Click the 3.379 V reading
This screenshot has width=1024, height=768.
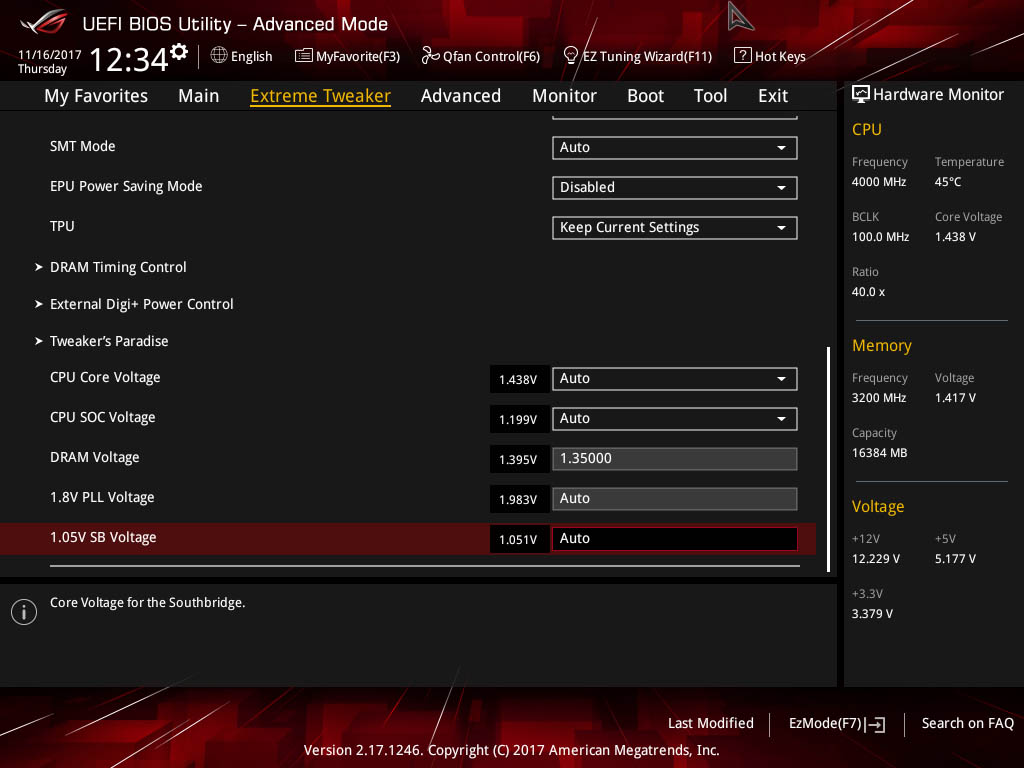872,614
